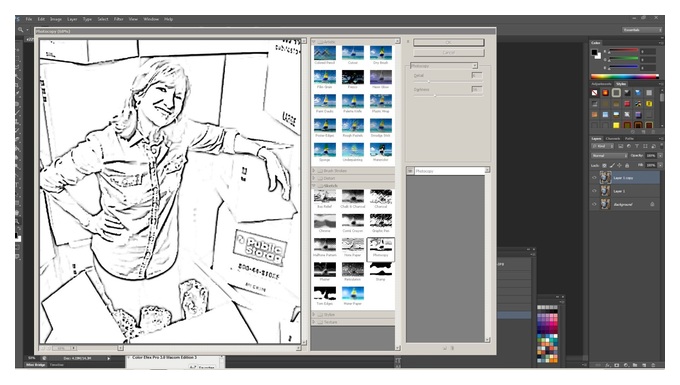Select the Dry Brush filter thumbnail
The height and width of the screenshot is (385, 680).
(x=381, y=53)
